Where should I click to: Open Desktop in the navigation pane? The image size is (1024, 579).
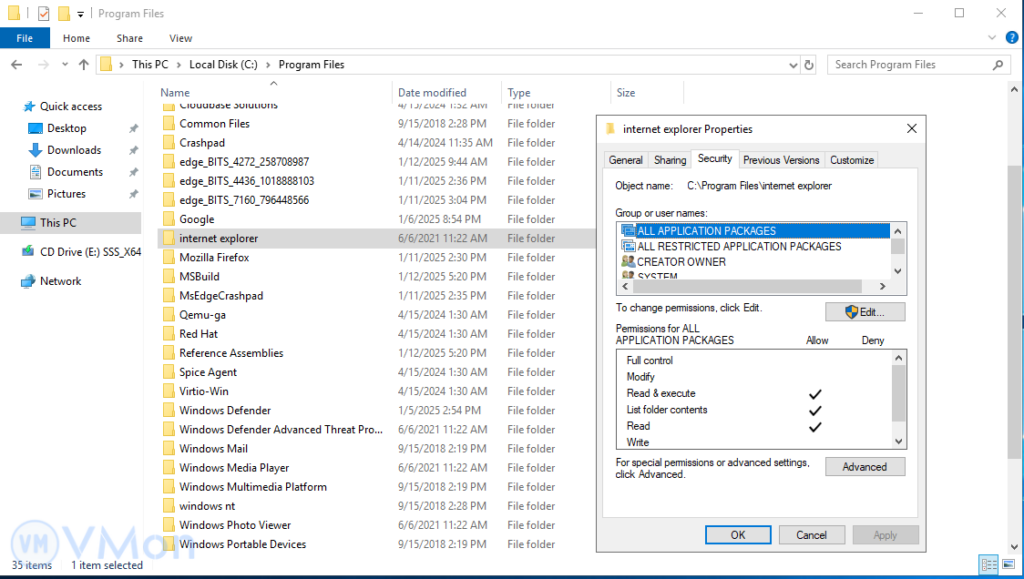pyautogui.click(x=67, y=129)
